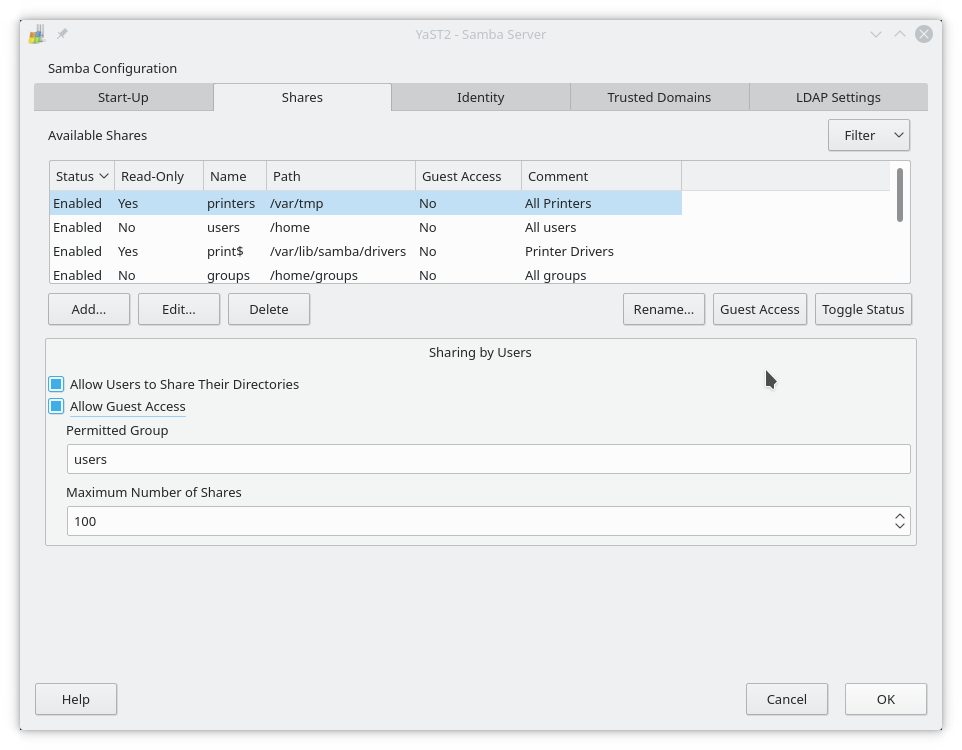962x750 pixels.
Task: Click the shares list vertical scrollbar
Action: 900,195
